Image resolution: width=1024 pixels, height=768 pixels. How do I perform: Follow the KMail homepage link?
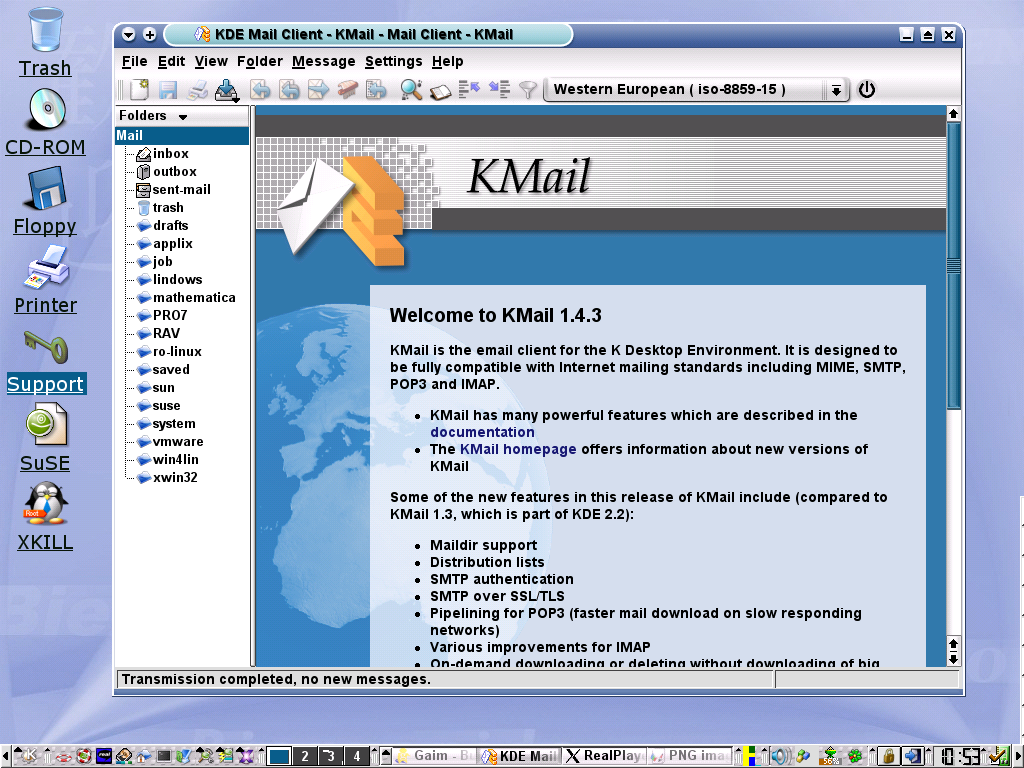tap(518, 449)
